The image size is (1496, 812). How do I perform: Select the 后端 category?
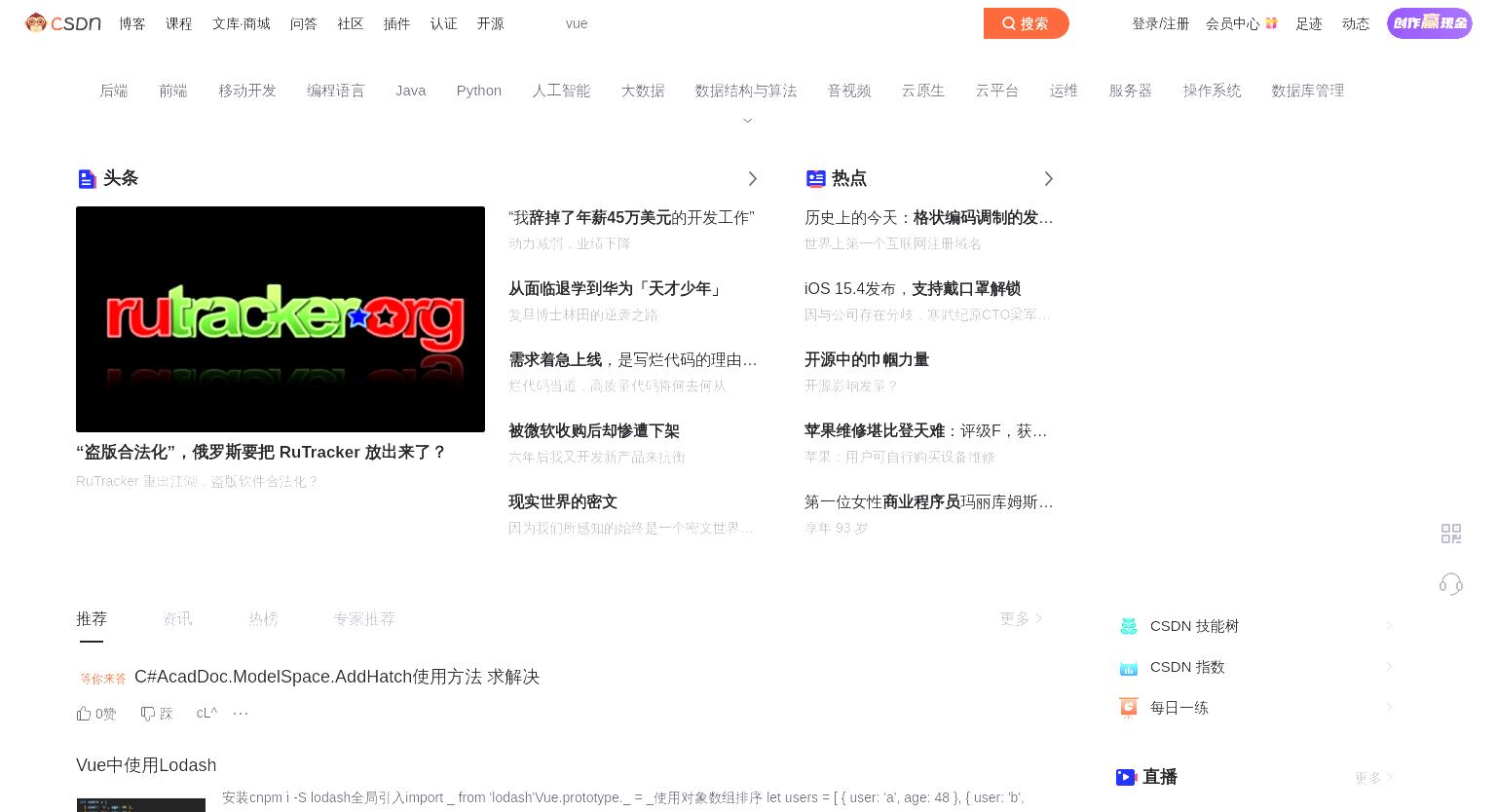[x=114, y=91]
